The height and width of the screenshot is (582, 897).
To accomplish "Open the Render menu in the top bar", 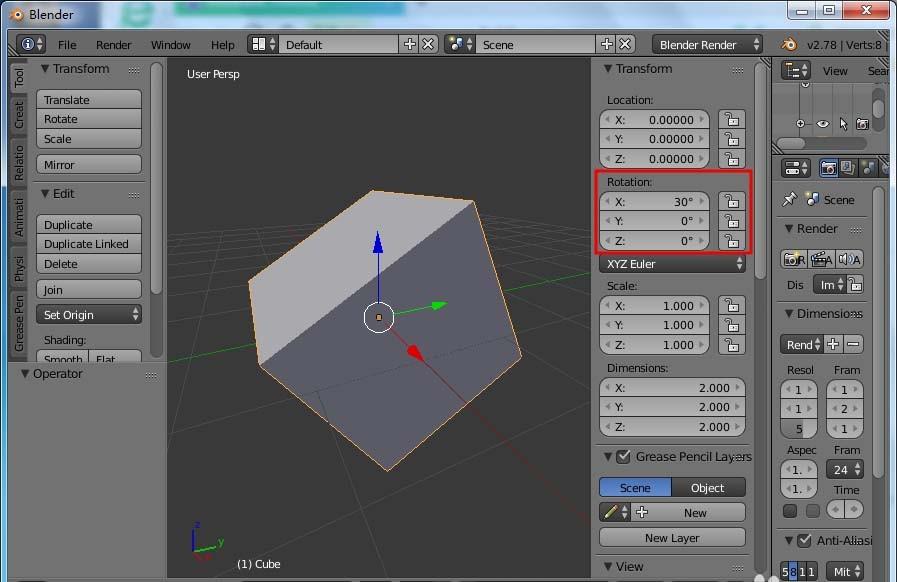I will (113, 44).
